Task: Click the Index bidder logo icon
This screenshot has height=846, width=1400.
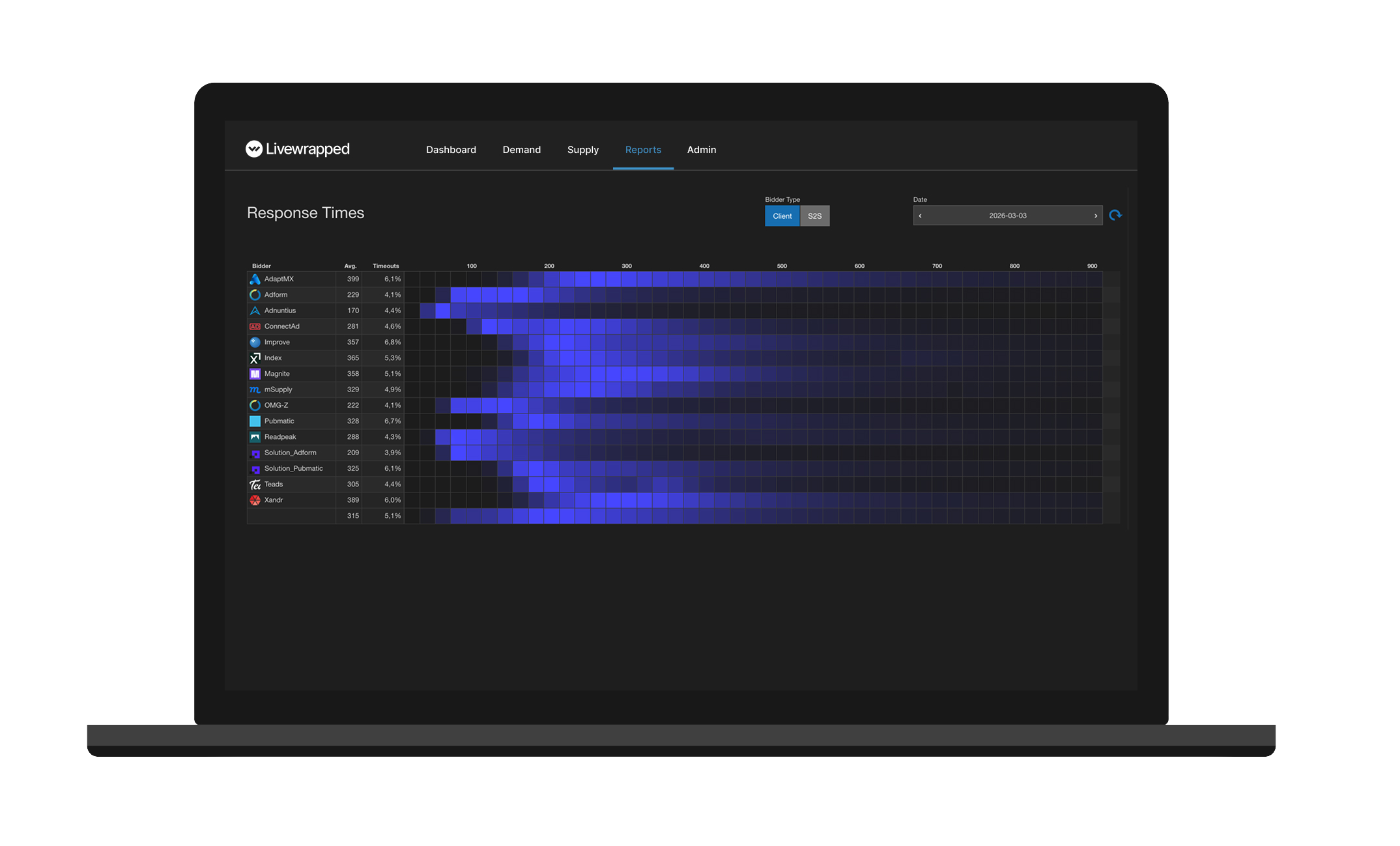Action: click(255, 358)
